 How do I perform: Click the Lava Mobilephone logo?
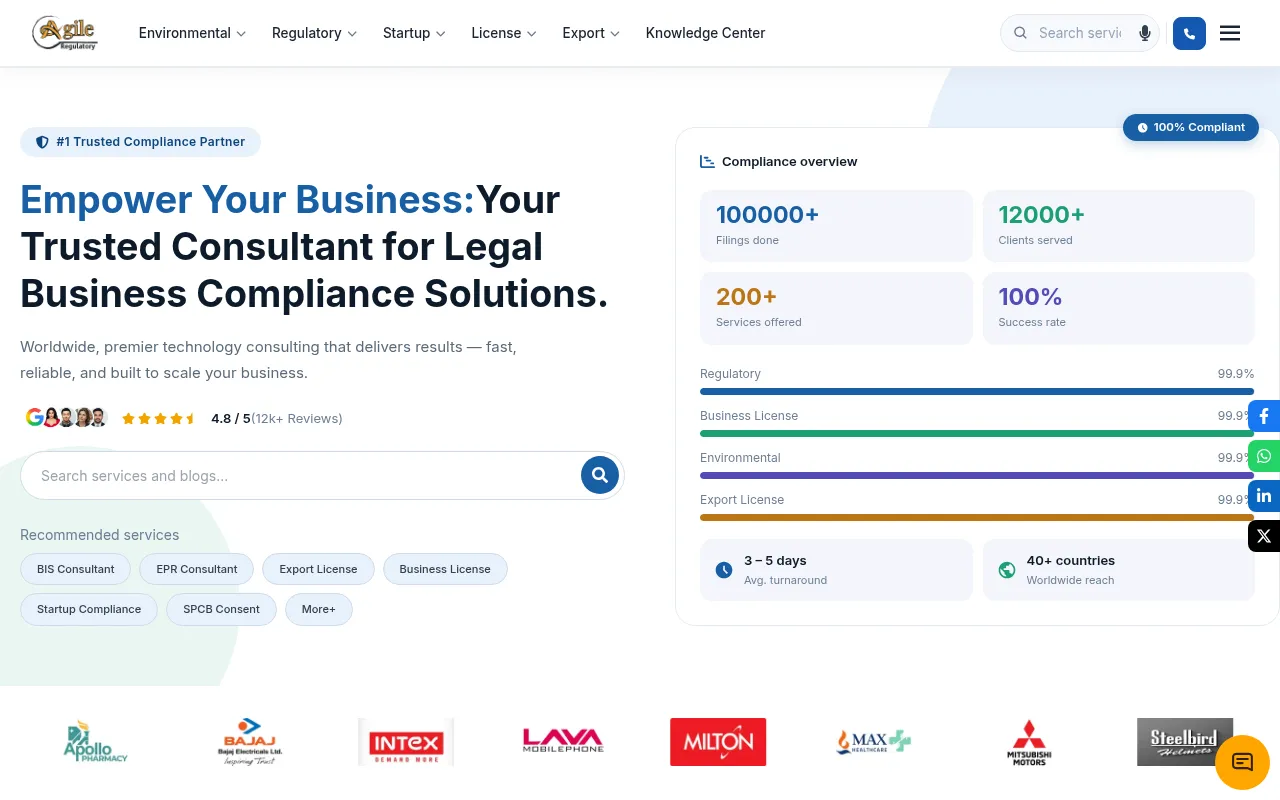(563, 741)
